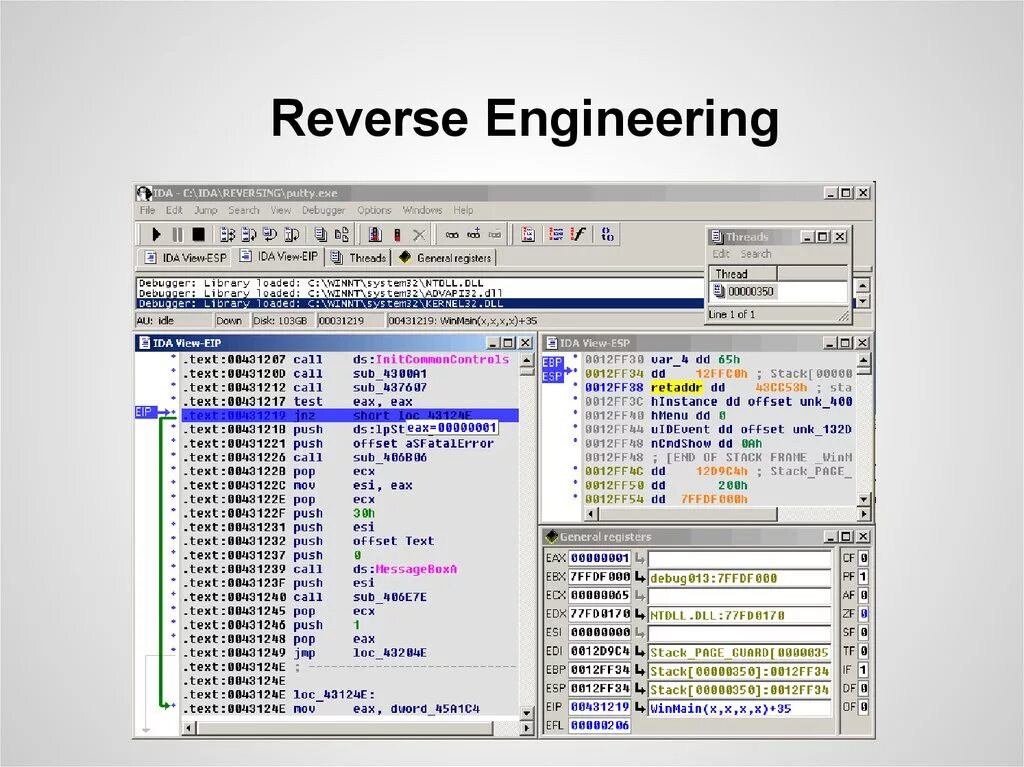Click the WinMain(x,x,x,x)+35 EIP reference
This screenshot has width=1024, height=767.
click(x=739, y=708)
